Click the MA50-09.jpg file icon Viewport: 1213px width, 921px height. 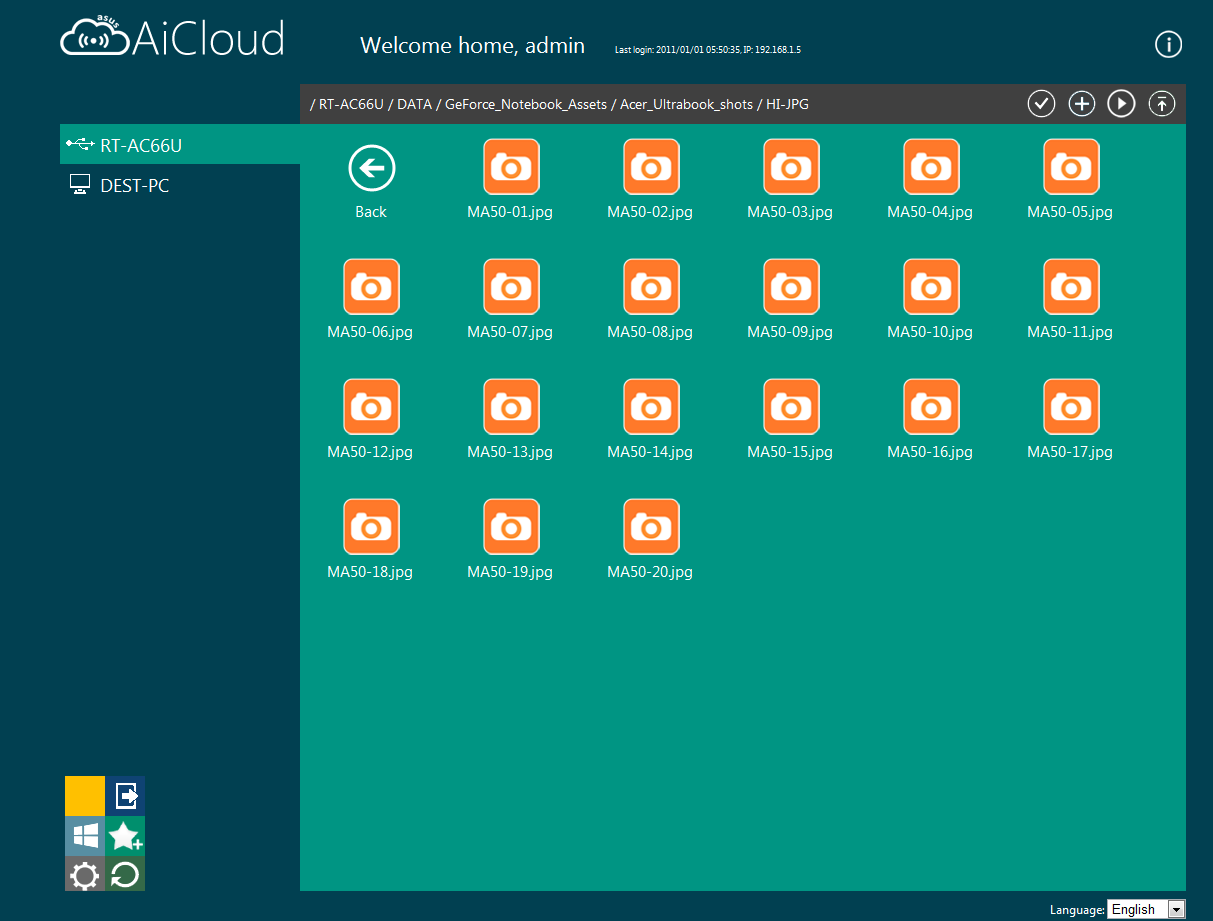791,286
